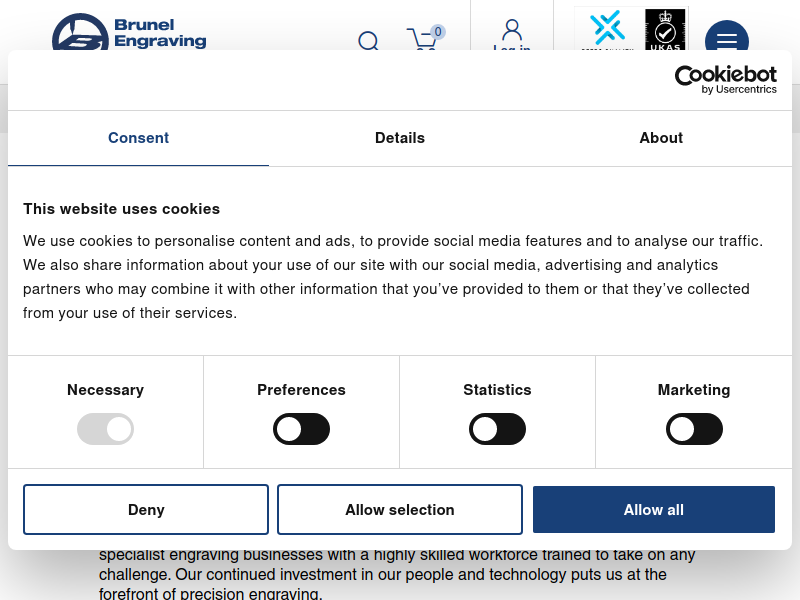Click the Brunel Engraving brand name text
This screenshot has height=600, width=800.
160,33
